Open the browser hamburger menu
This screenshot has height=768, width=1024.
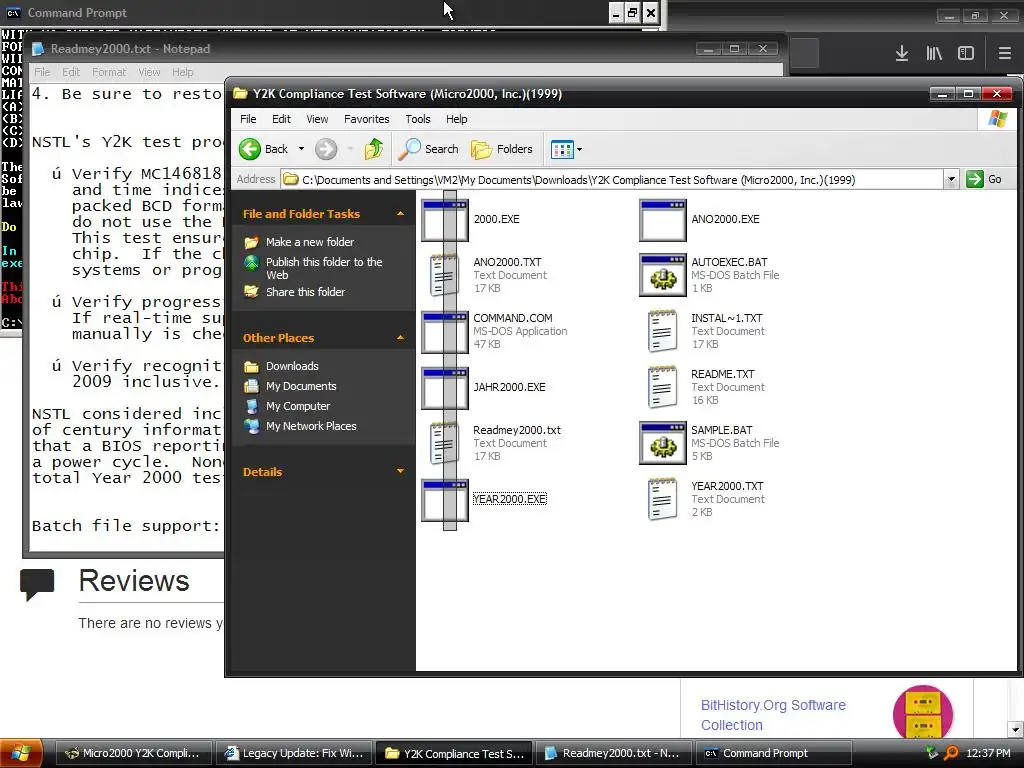pyautogui.click(x=1004, y=54)
